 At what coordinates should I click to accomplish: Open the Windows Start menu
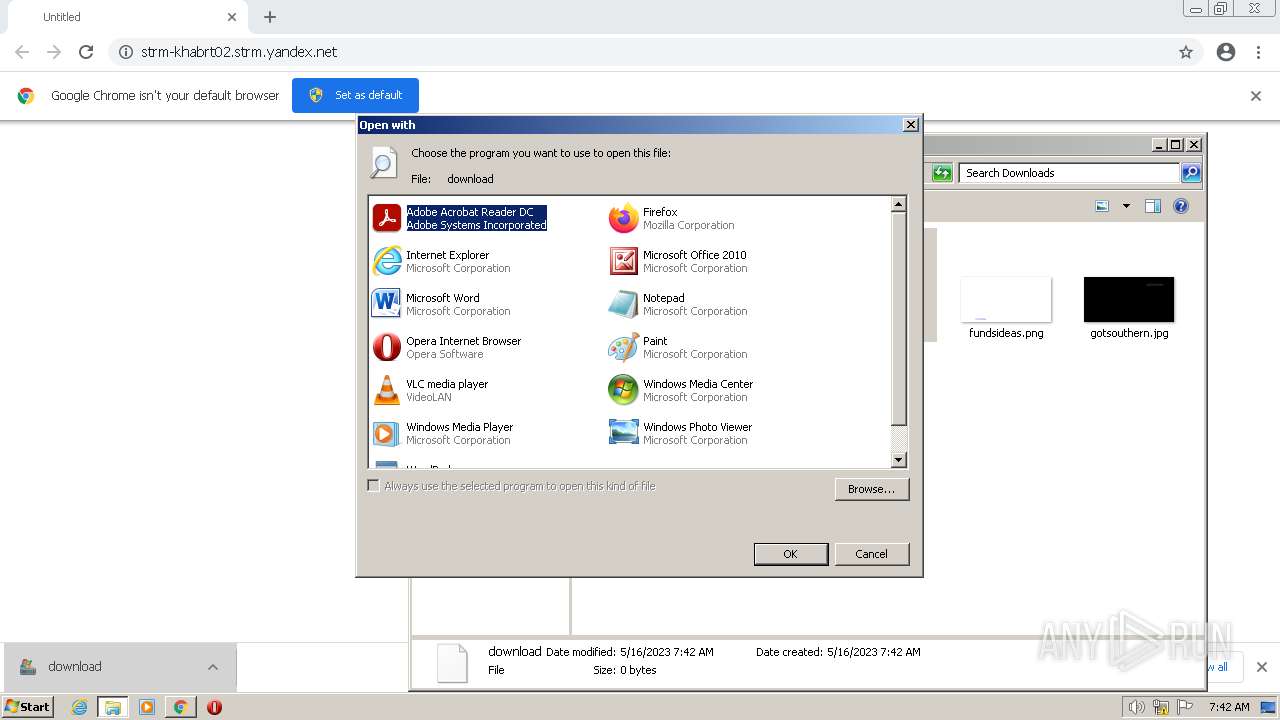(28, 707)
